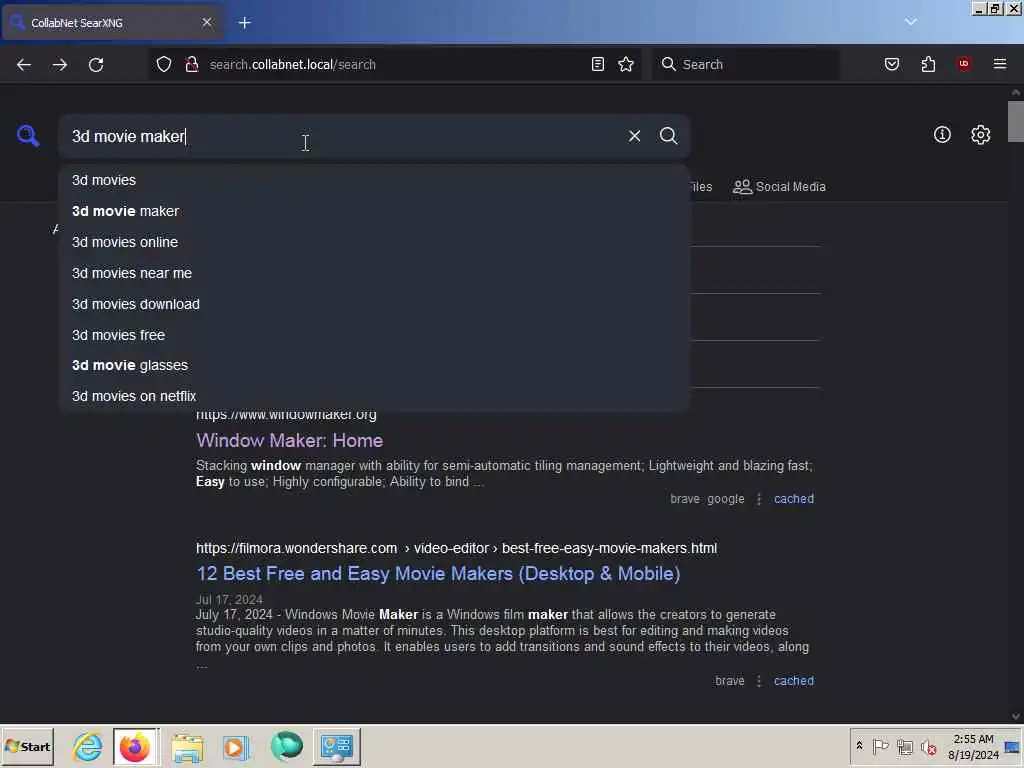Open tracking protection shield icon
This screenshot has width=1024, height=768.
[x=164, y=64]
